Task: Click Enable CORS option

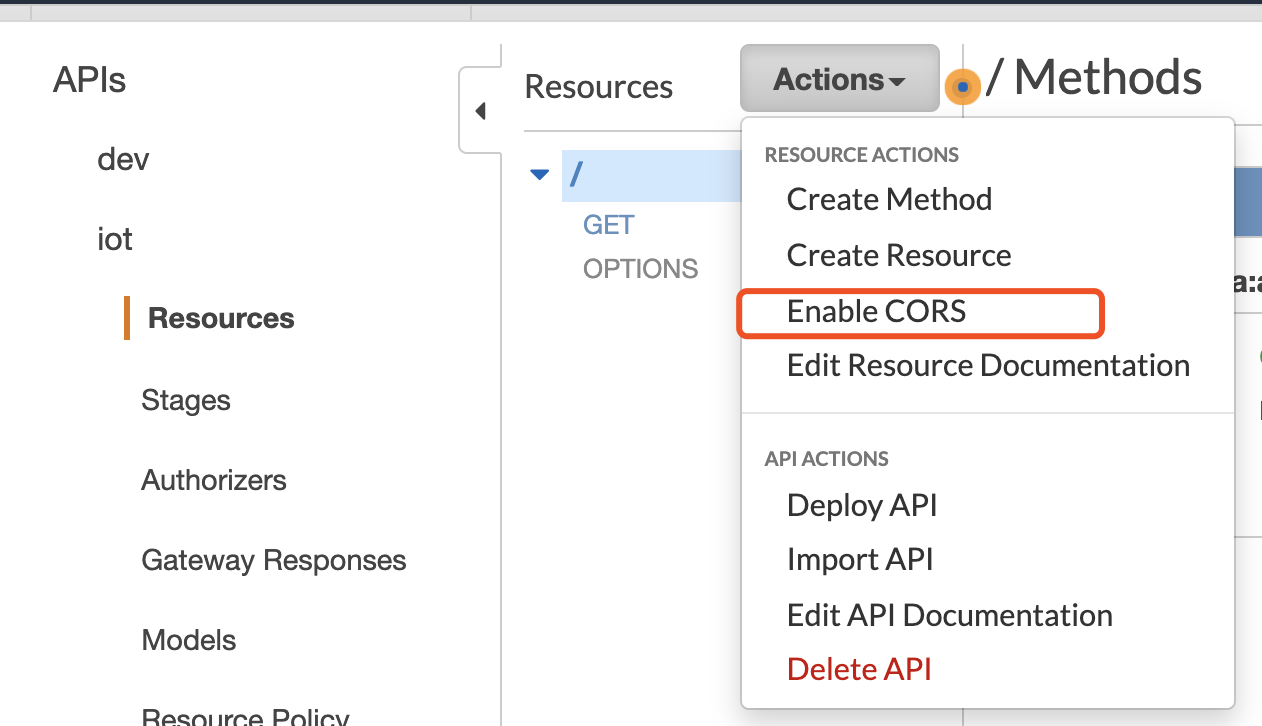Action: pyautogui.click(x=877, y=312)
